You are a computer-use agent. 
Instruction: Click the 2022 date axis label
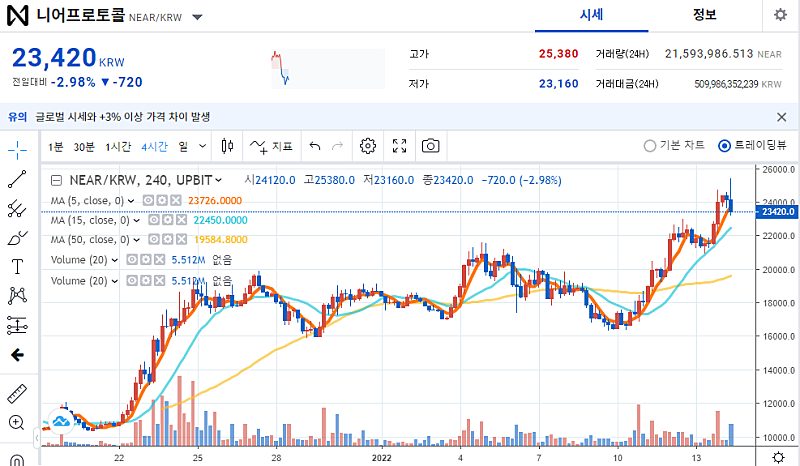coord(381,457)
